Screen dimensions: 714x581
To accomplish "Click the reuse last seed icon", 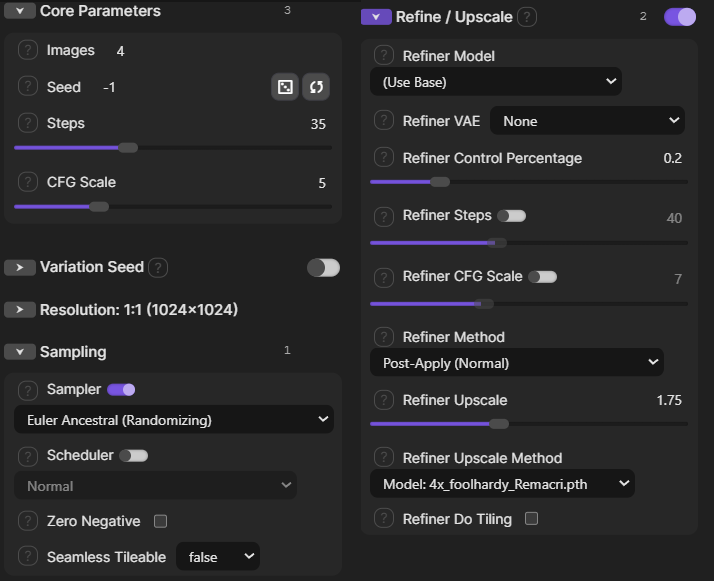I will [316, 87].
